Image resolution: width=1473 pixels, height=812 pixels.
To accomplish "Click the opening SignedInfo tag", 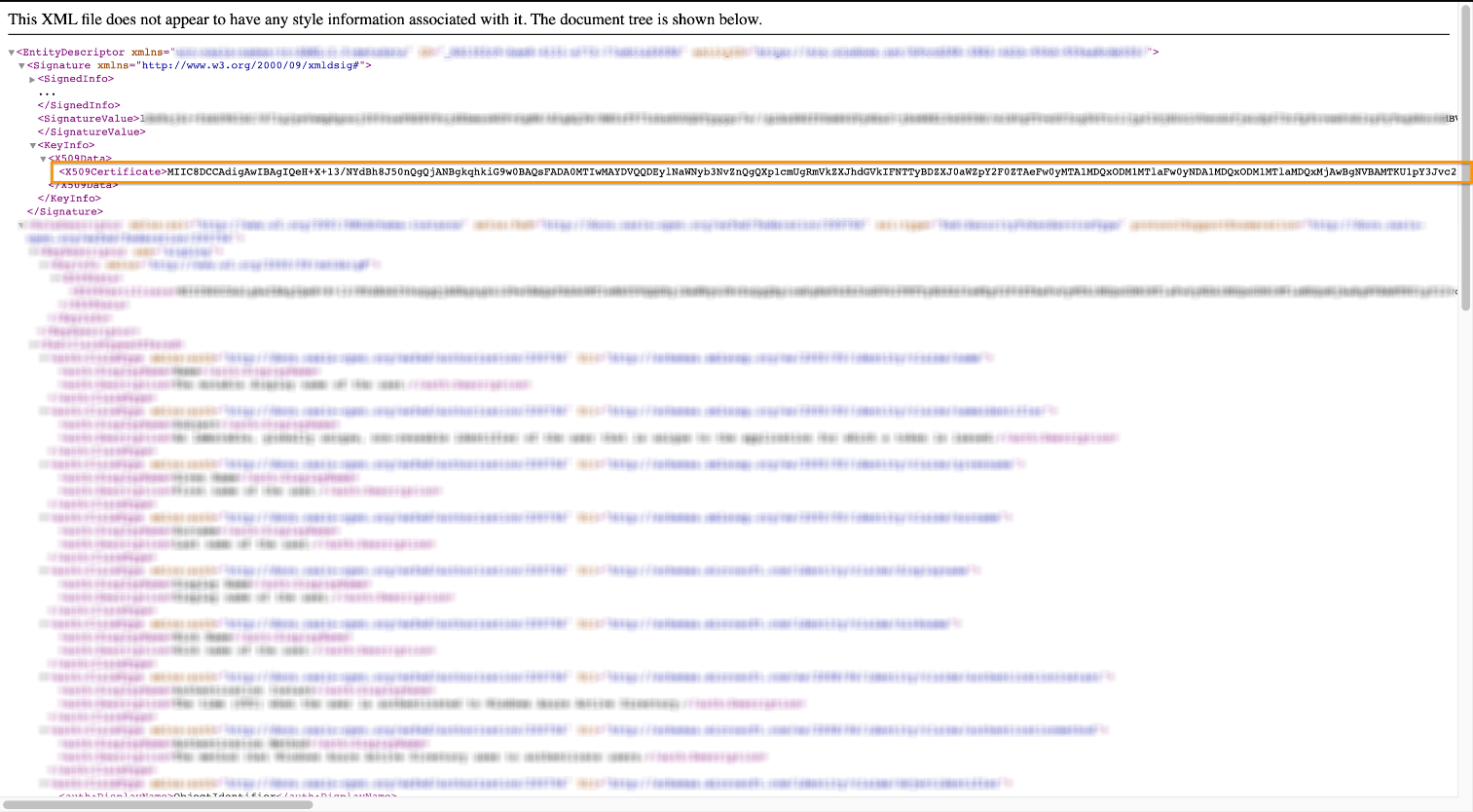I will [x=76, y=79].
